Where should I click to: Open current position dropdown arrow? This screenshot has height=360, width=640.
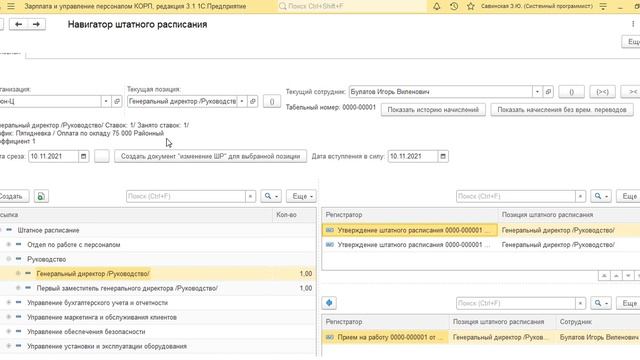click(x=242, y=101)
